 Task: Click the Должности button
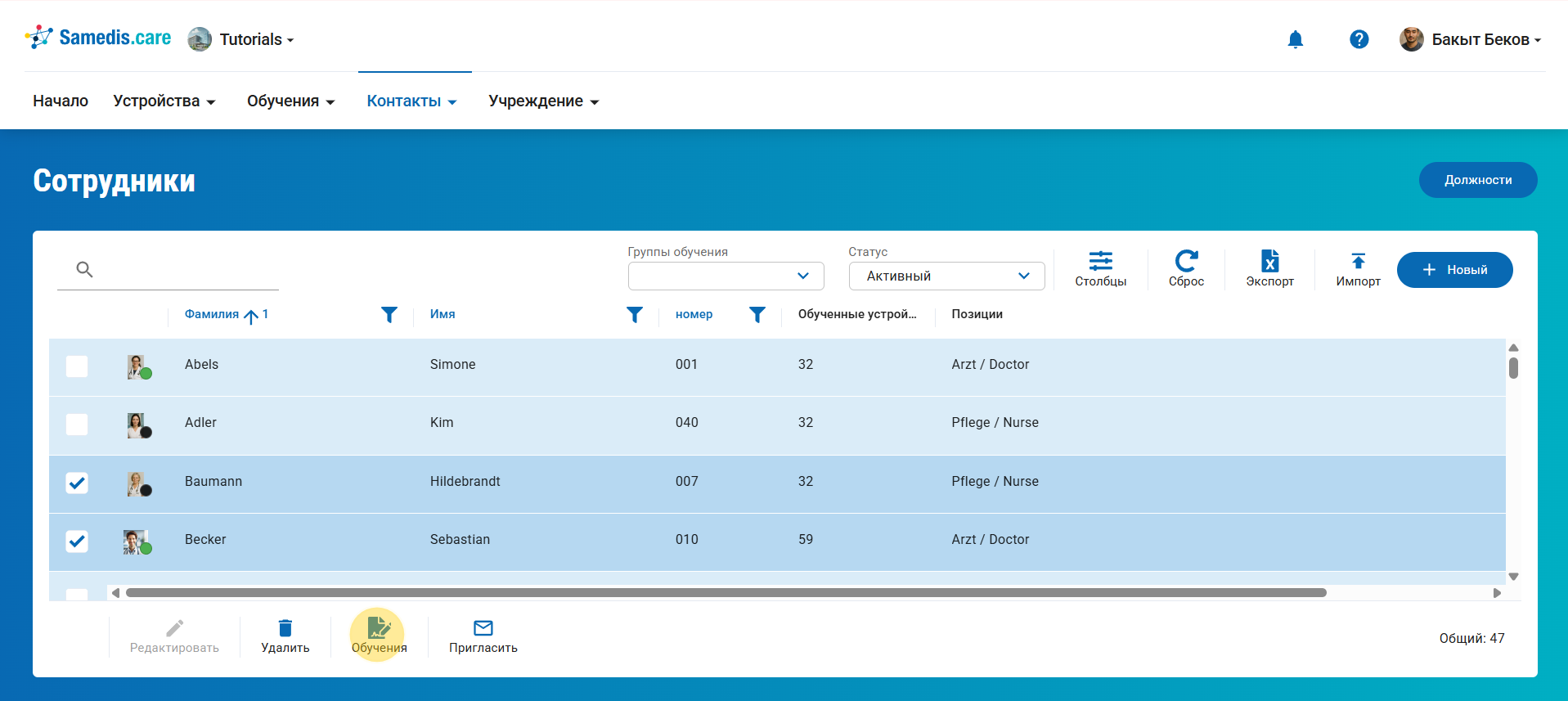coord(1477,180)
